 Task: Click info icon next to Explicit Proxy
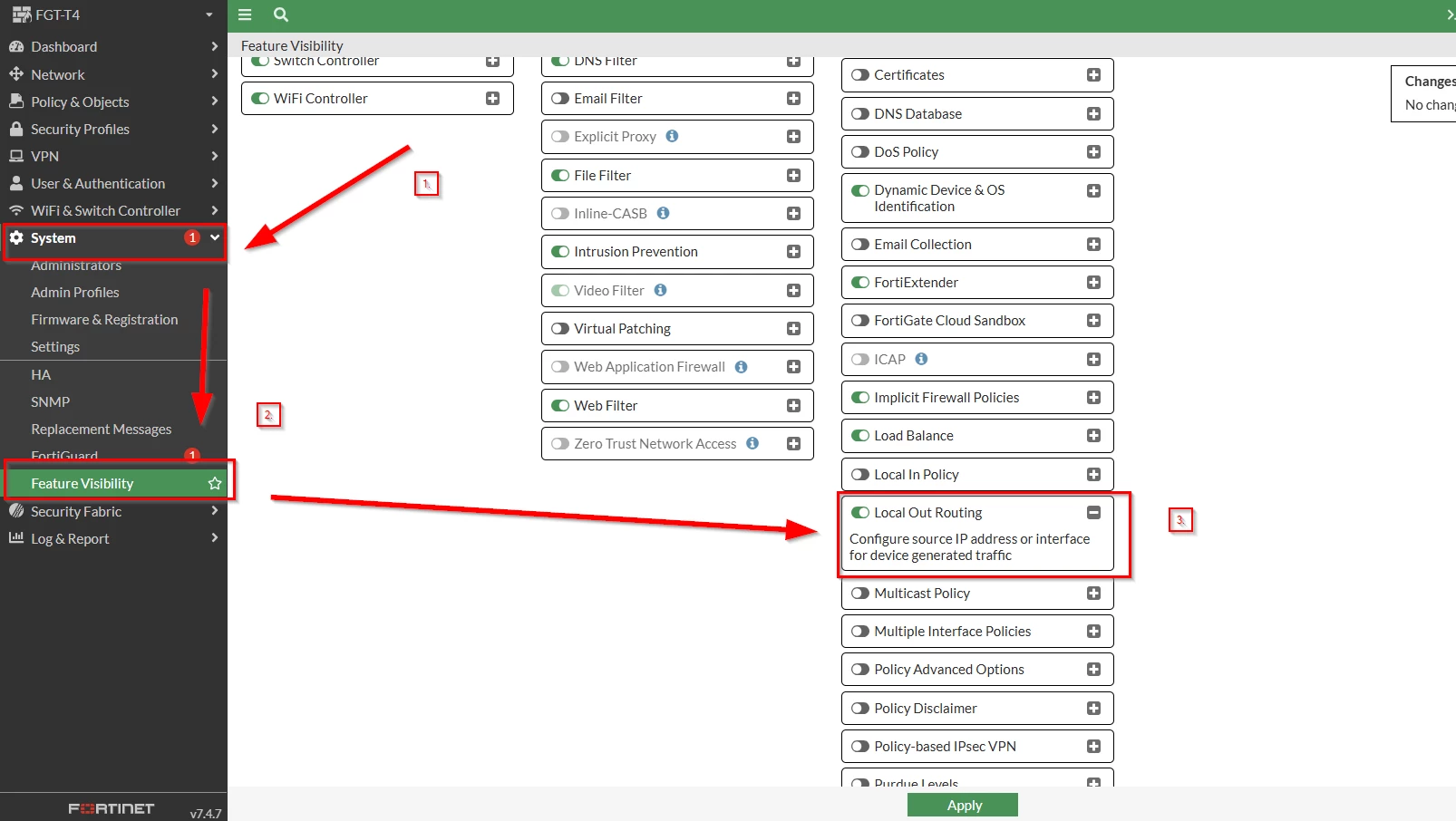(x=672, y=136)
